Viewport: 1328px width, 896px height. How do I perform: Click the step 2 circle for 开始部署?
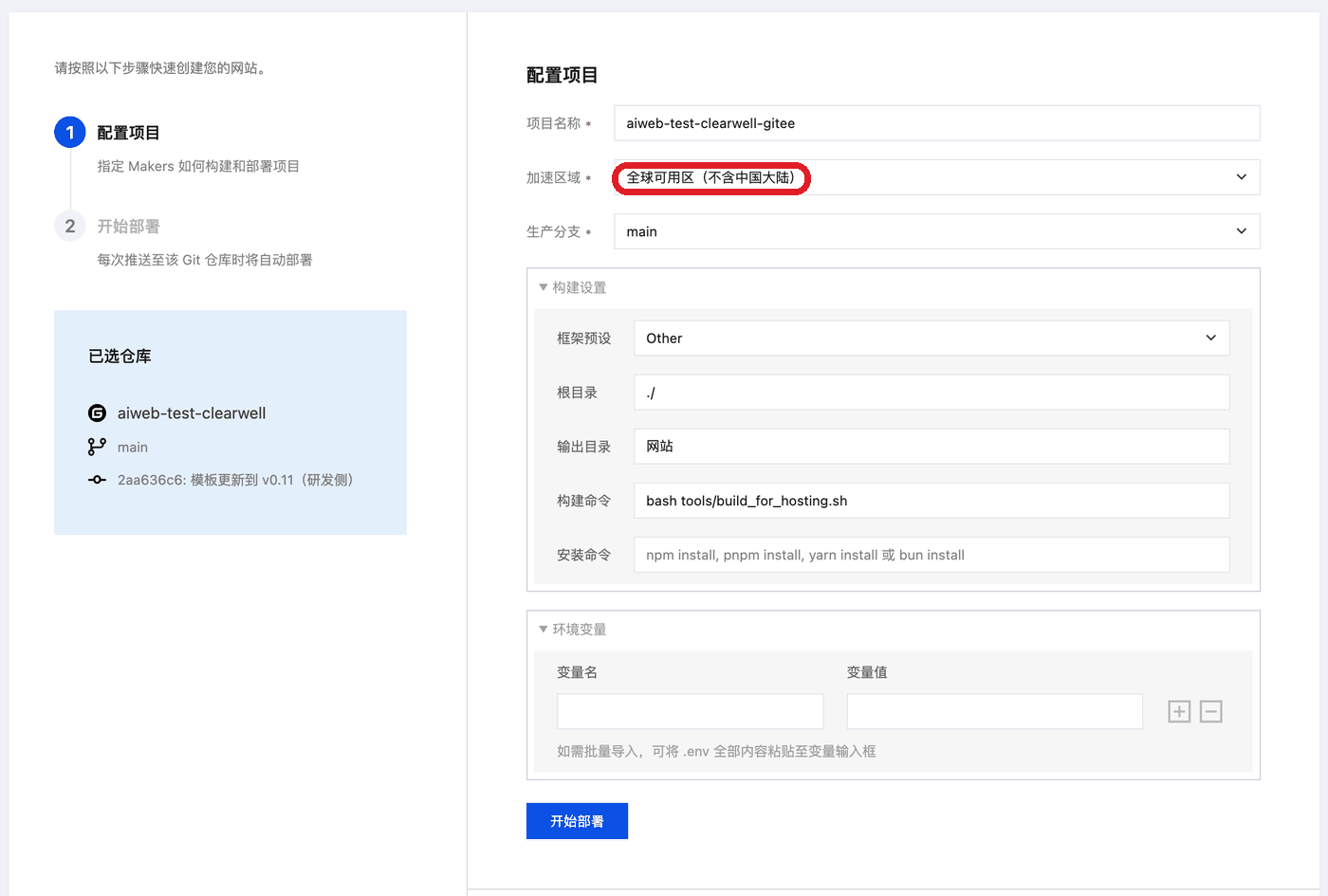70,226
